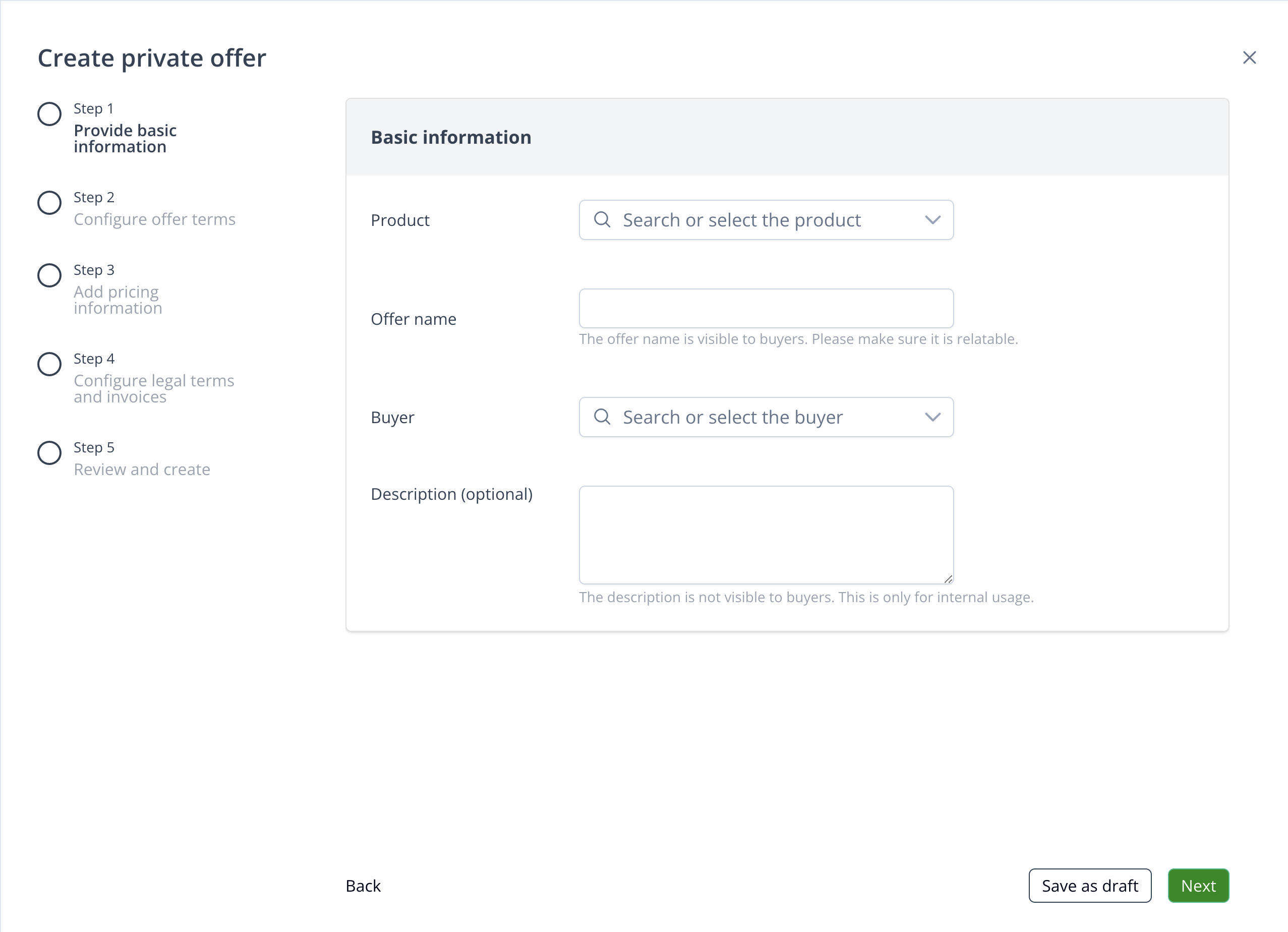Click the search icon in Product field
The image size is (1288, 932).
pyautogui.click(x=602, y=220)
